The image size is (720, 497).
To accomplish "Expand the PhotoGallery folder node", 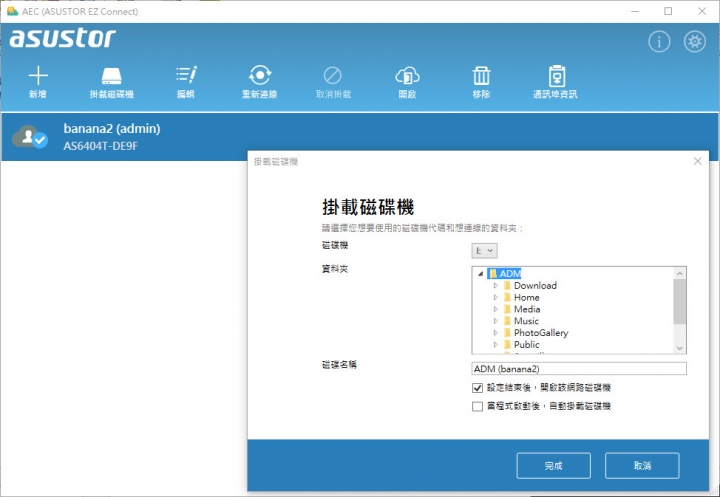I will (x=495, y=333).
